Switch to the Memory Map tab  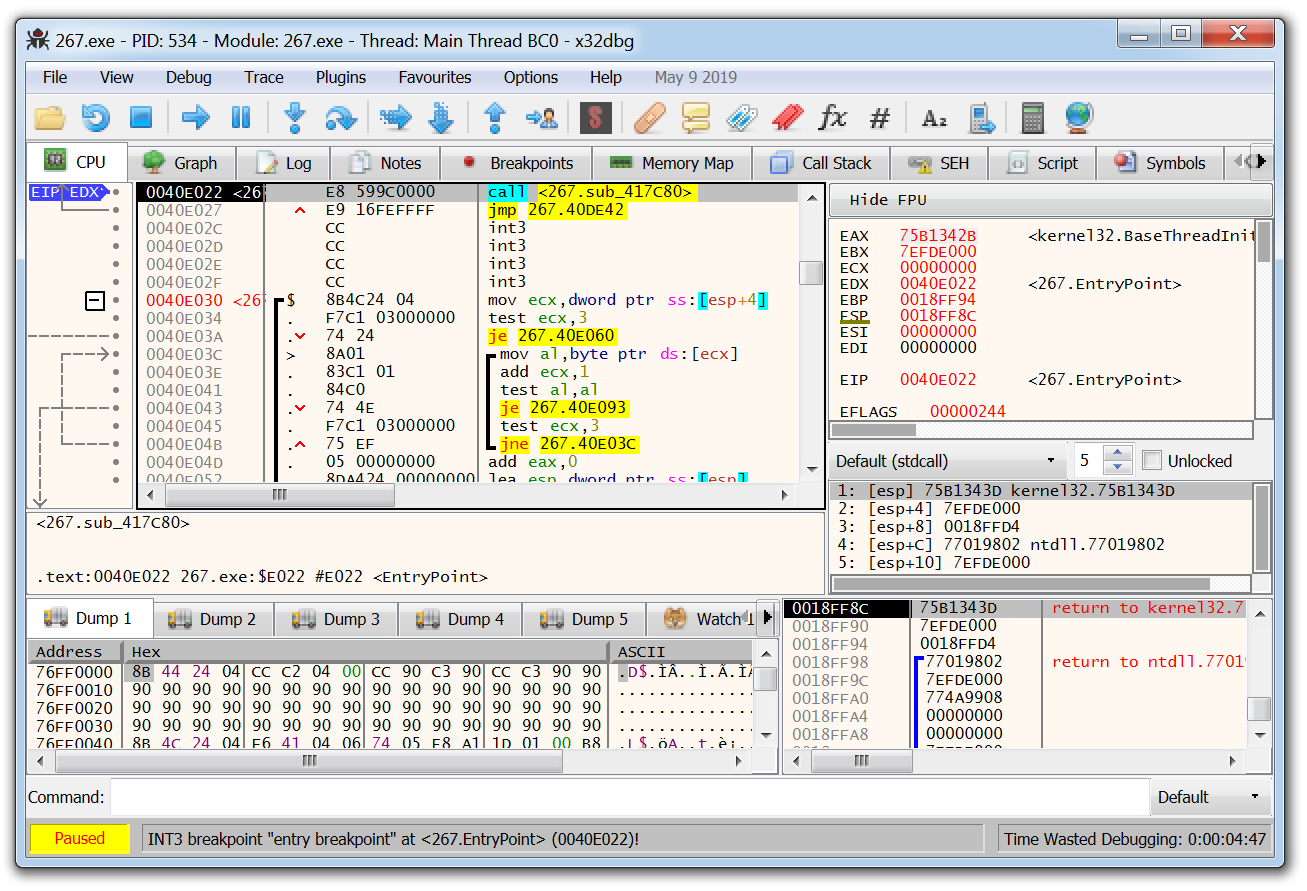coord(671,163)
